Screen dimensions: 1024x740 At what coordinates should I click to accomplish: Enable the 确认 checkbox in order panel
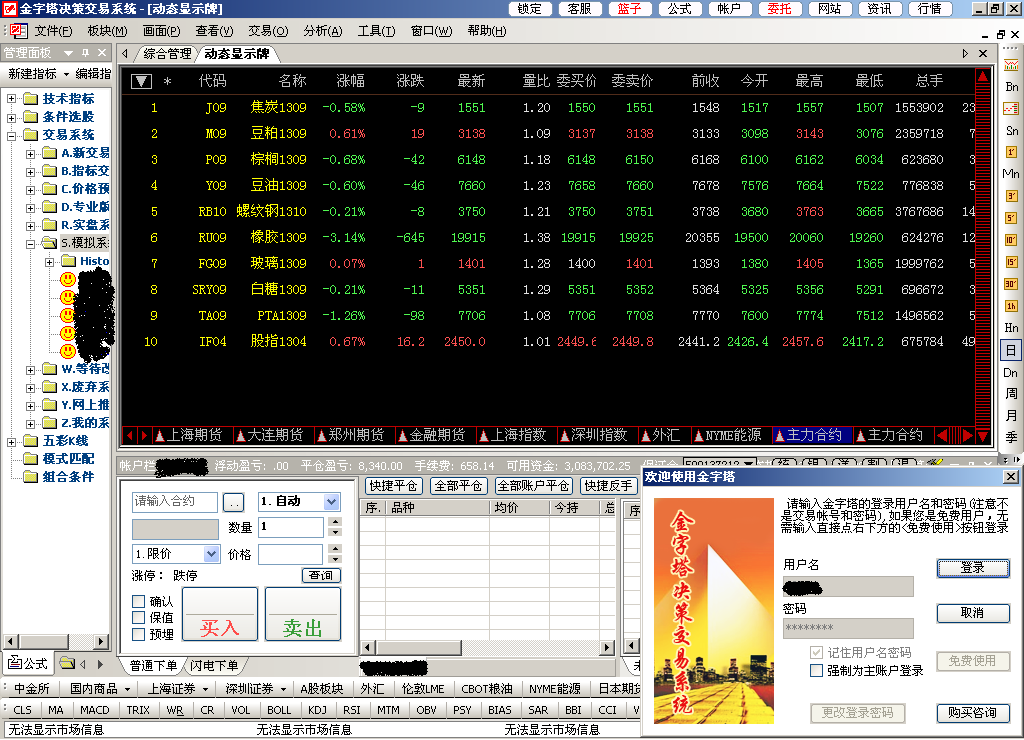(139, 601)
